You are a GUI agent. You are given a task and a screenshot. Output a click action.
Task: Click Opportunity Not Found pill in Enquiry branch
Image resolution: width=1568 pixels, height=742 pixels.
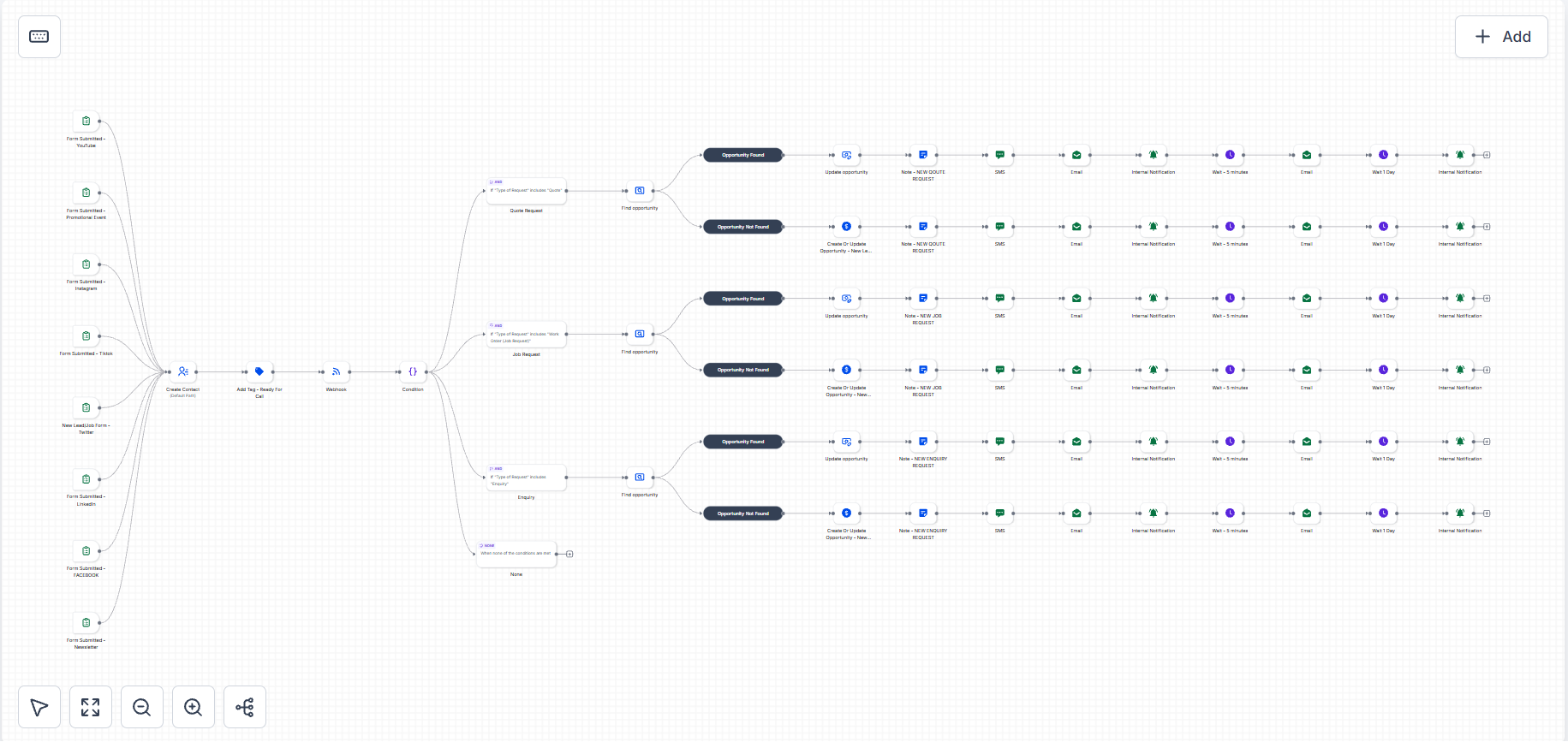coord(743,513)
